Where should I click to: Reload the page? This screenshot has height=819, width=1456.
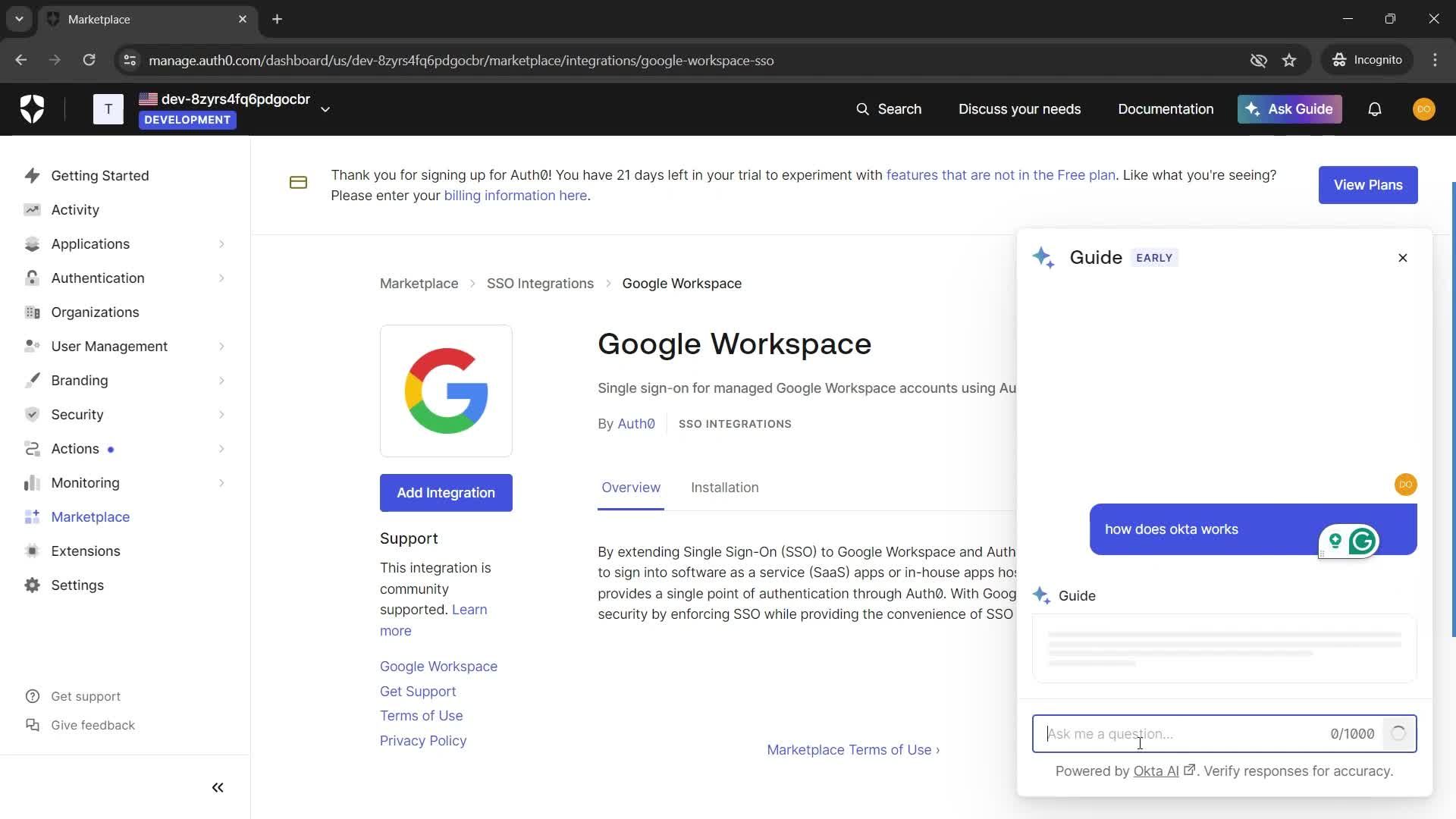click(x=89, y=60)
